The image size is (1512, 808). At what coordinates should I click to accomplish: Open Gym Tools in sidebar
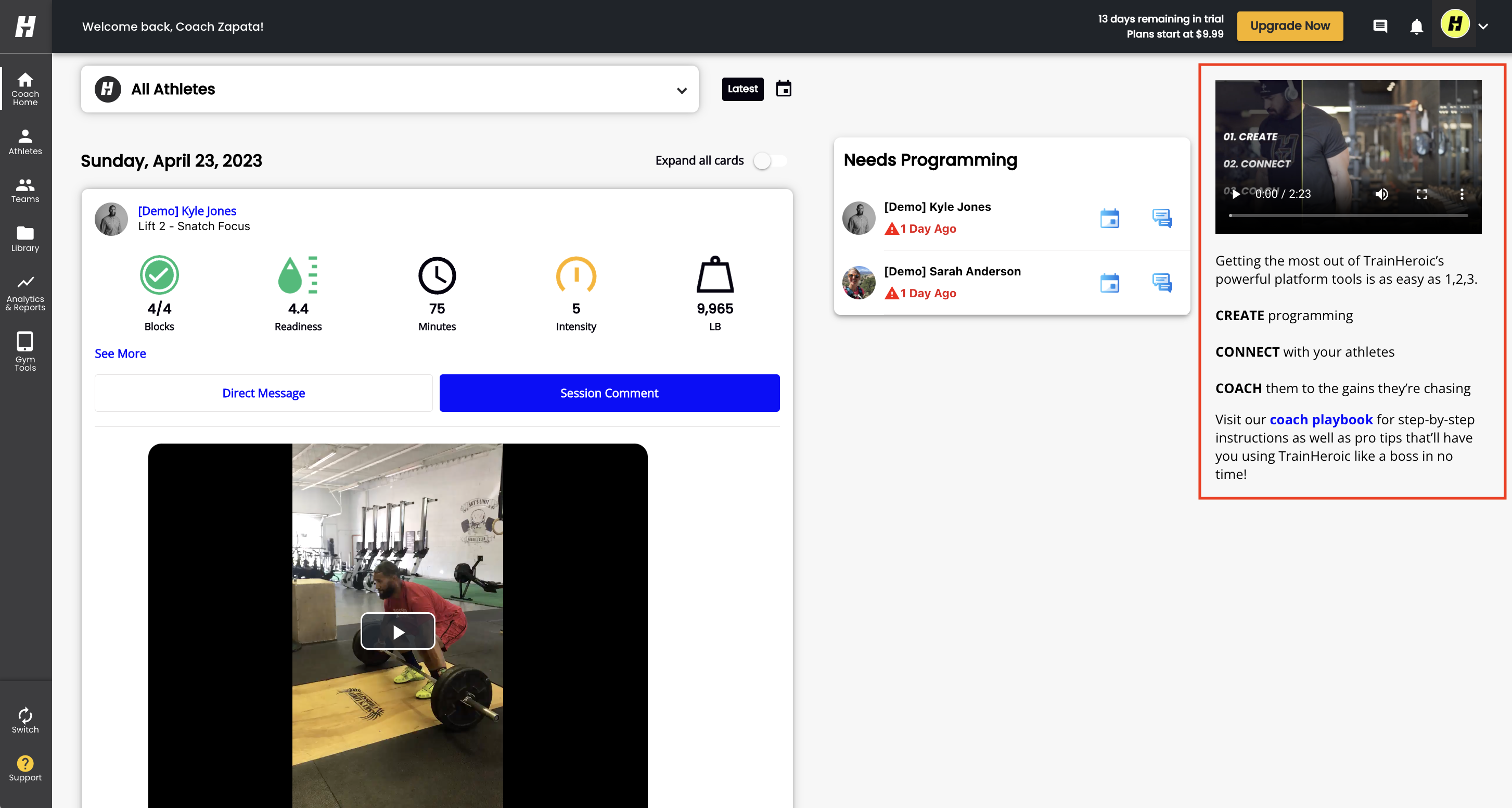pos(25,351)
